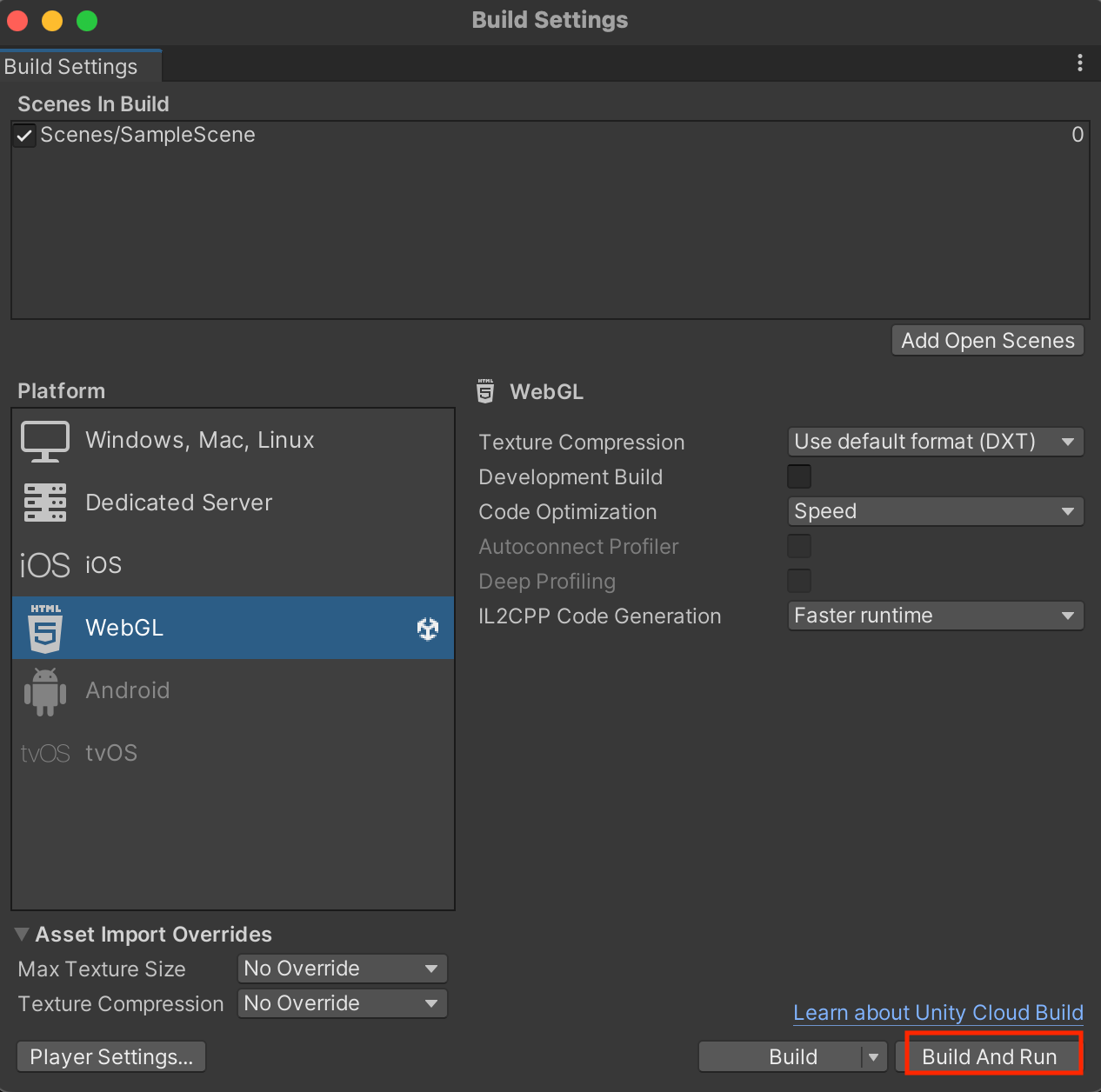Screen dimensions: 1101x1092
Task: Click the Platform heading label
Action: click(61, 391)
